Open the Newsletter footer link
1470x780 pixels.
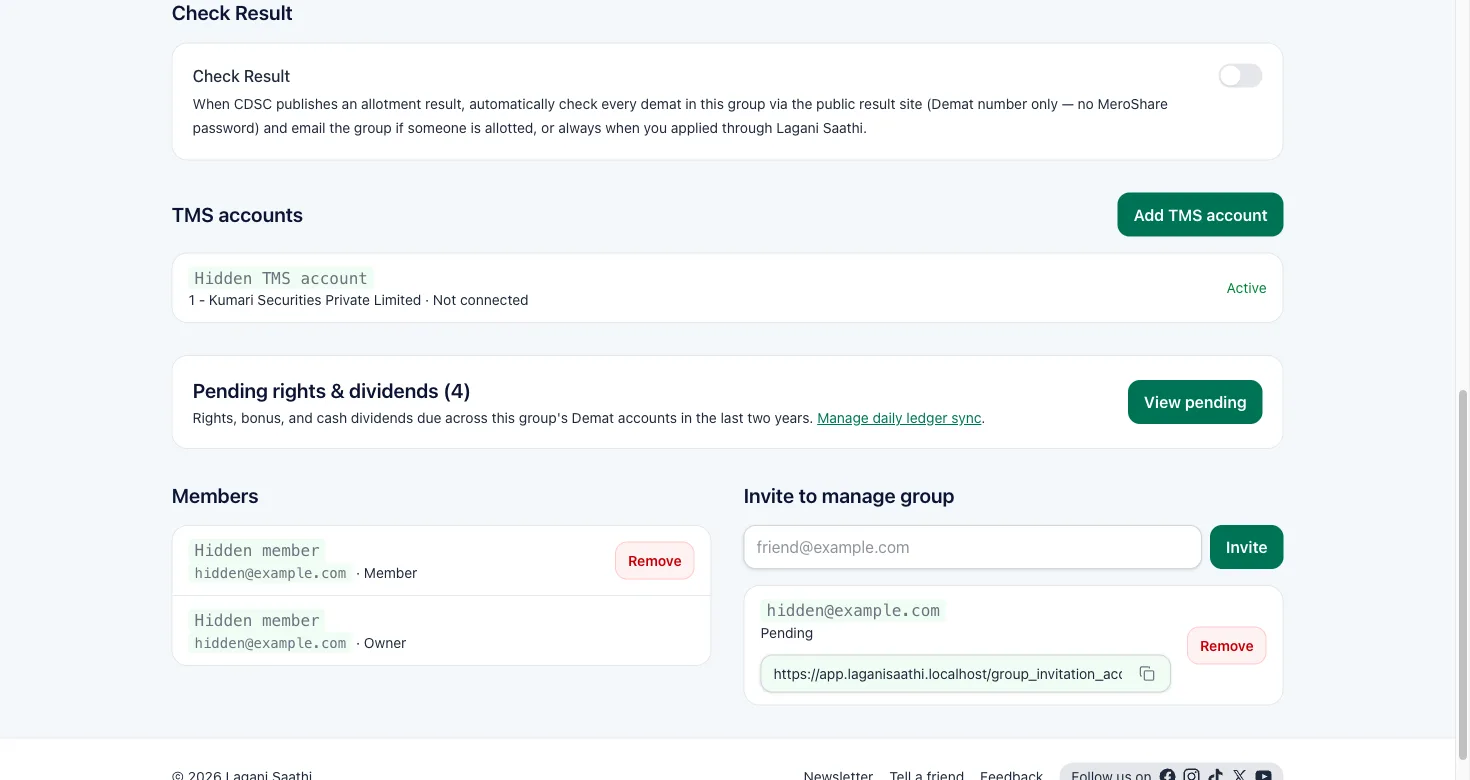[838, 775]
